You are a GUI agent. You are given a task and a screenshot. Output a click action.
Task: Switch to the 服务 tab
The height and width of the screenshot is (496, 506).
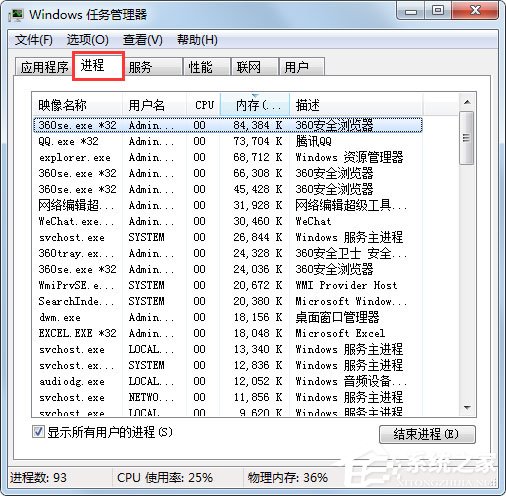coord(154,67)
